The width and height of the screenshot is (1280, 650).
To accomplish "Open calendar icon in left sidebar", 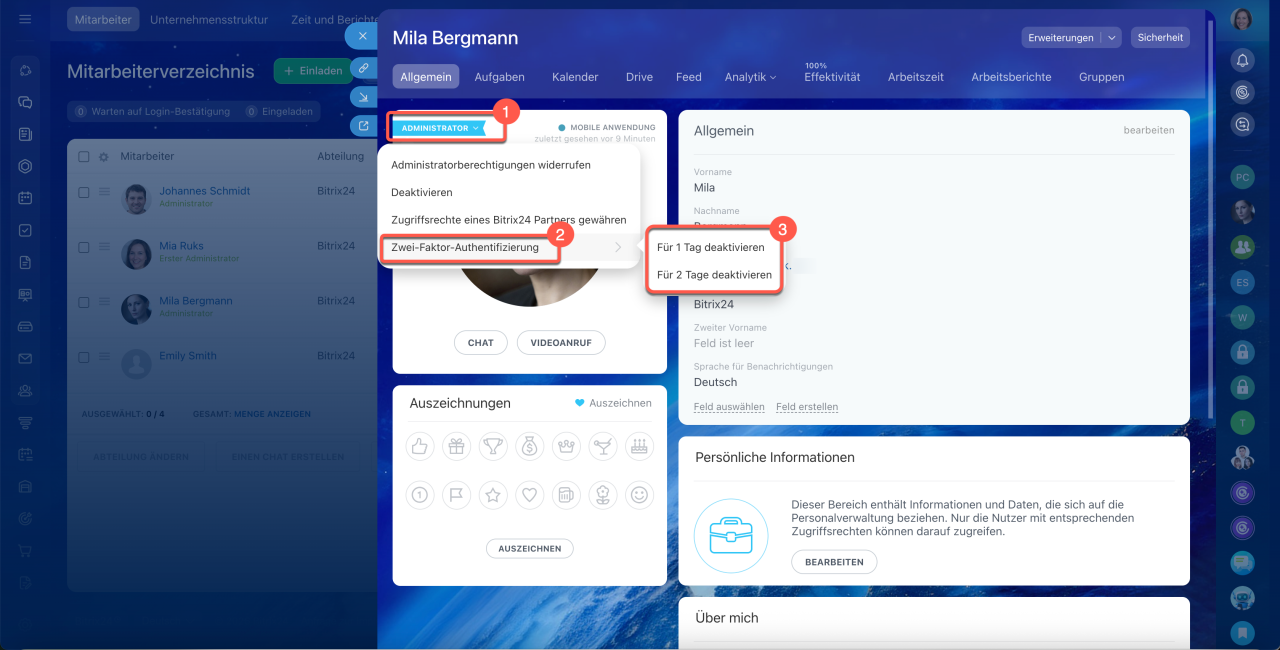I will point(25,198).
